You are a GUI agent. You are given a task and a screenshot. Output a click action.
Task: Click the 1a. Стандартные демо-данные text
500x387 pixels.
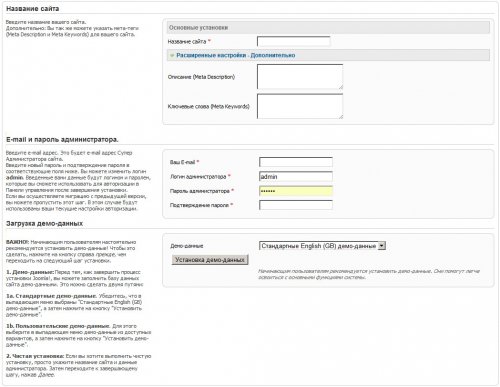click(52, 296)
